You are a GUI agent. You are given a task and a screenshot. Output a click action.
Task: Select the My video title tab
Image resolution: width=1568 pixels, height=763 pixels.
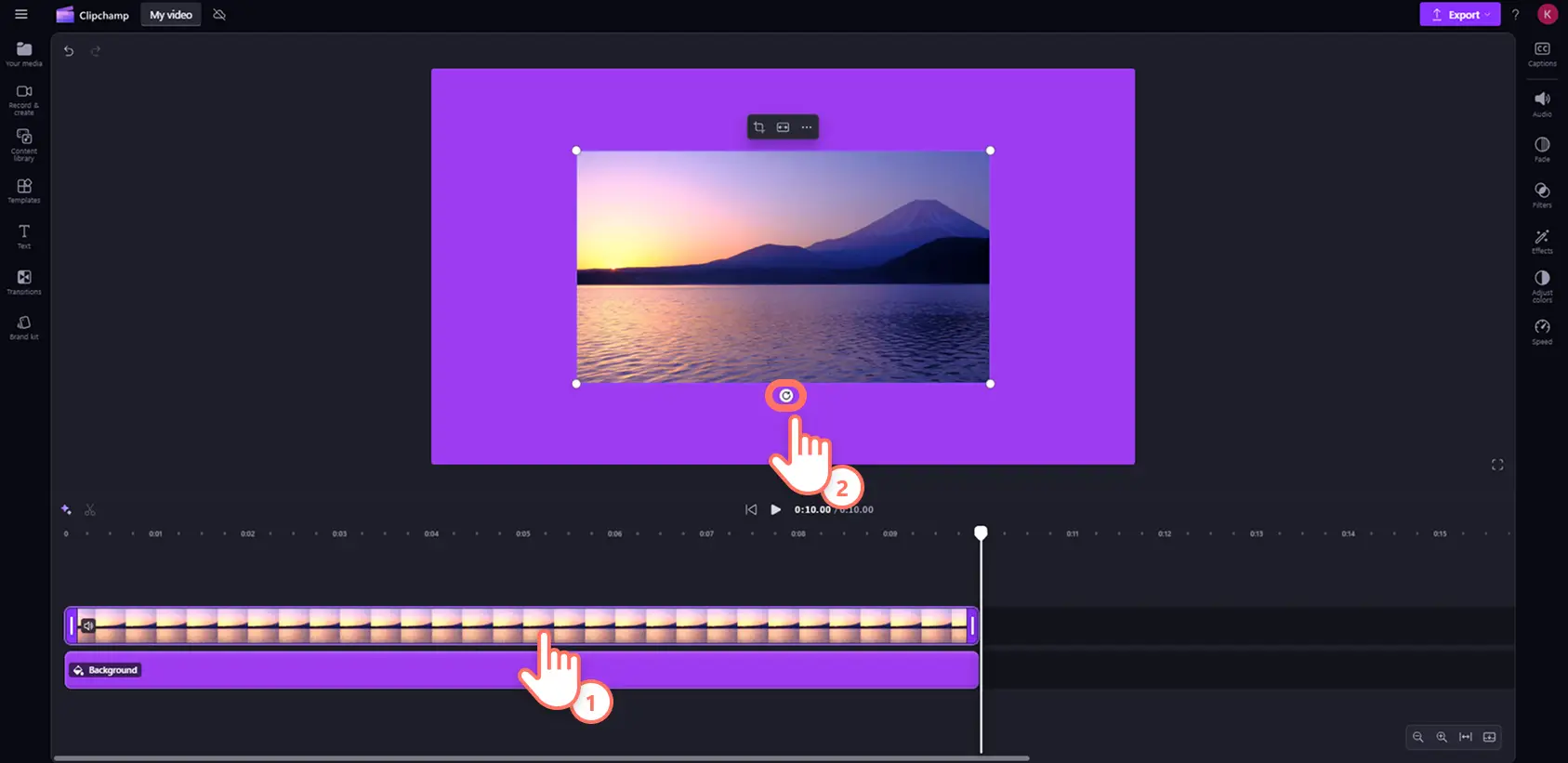coord(171,15)
